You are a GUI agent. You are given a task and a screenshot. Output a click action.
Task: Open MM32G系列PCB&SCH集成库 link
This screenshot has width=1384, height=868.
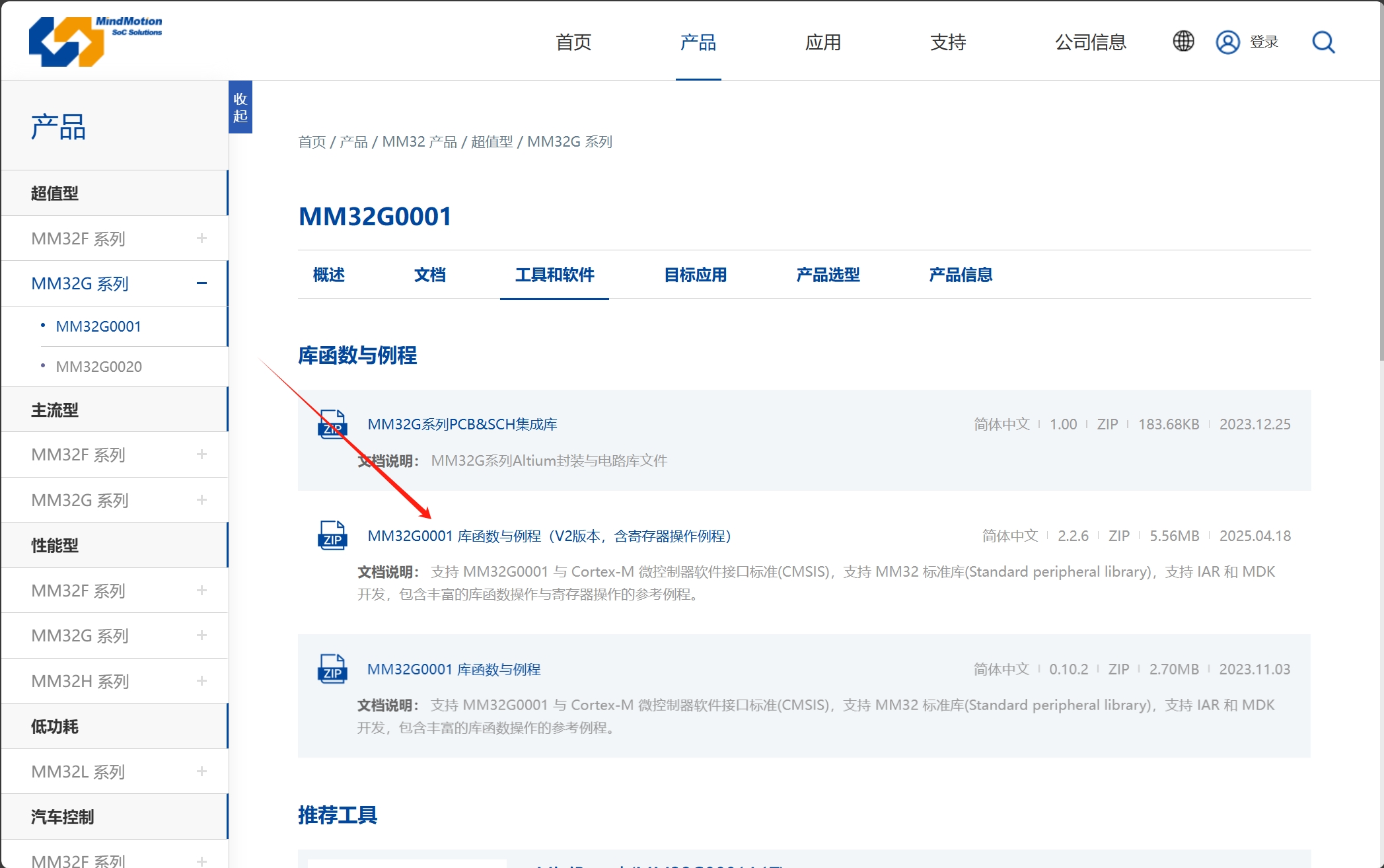pyautogui.click(x=462, y=424)
